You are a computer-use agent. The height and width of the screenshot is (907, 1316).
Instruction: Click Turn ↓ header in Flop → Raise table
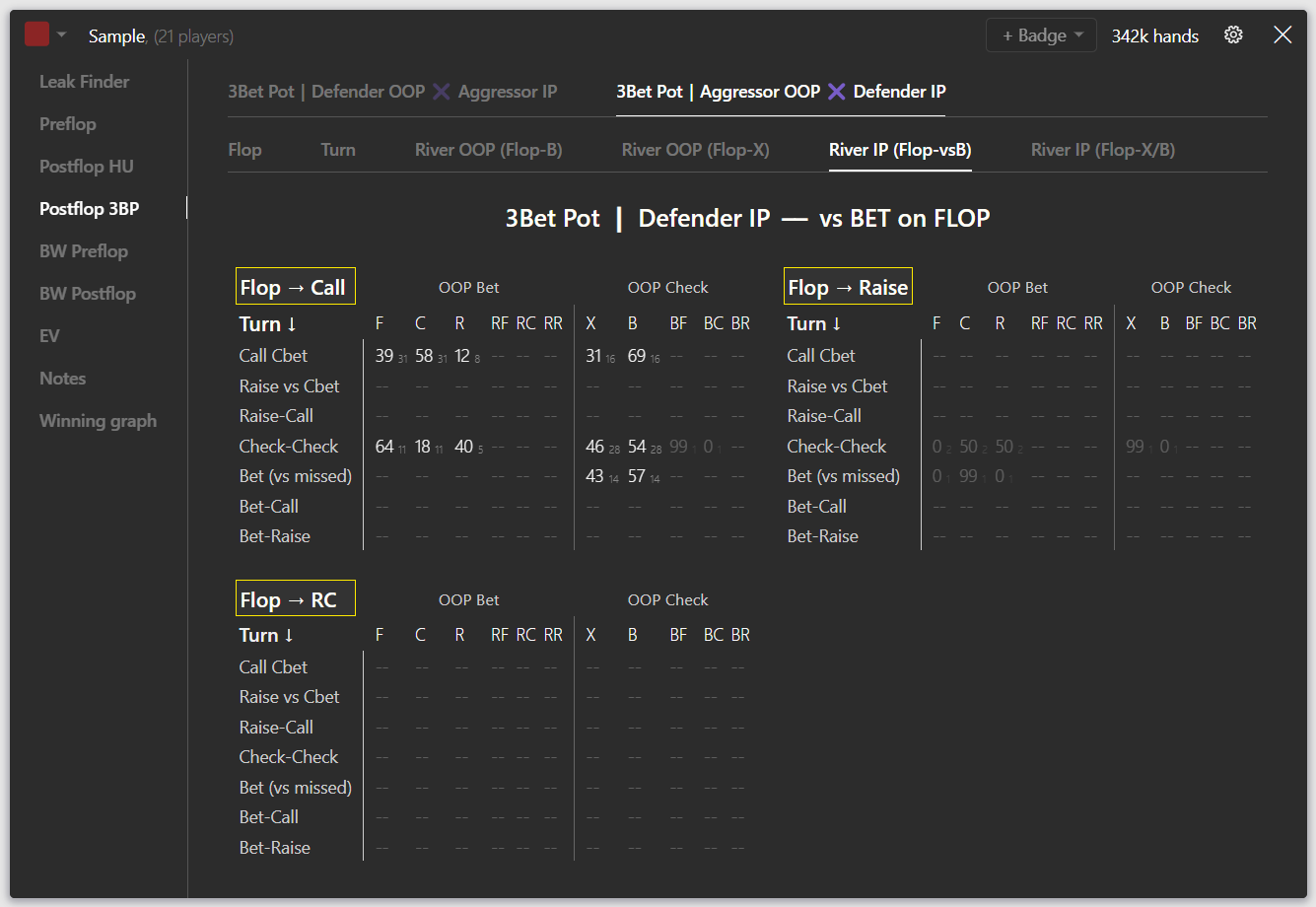pos(814,323)
